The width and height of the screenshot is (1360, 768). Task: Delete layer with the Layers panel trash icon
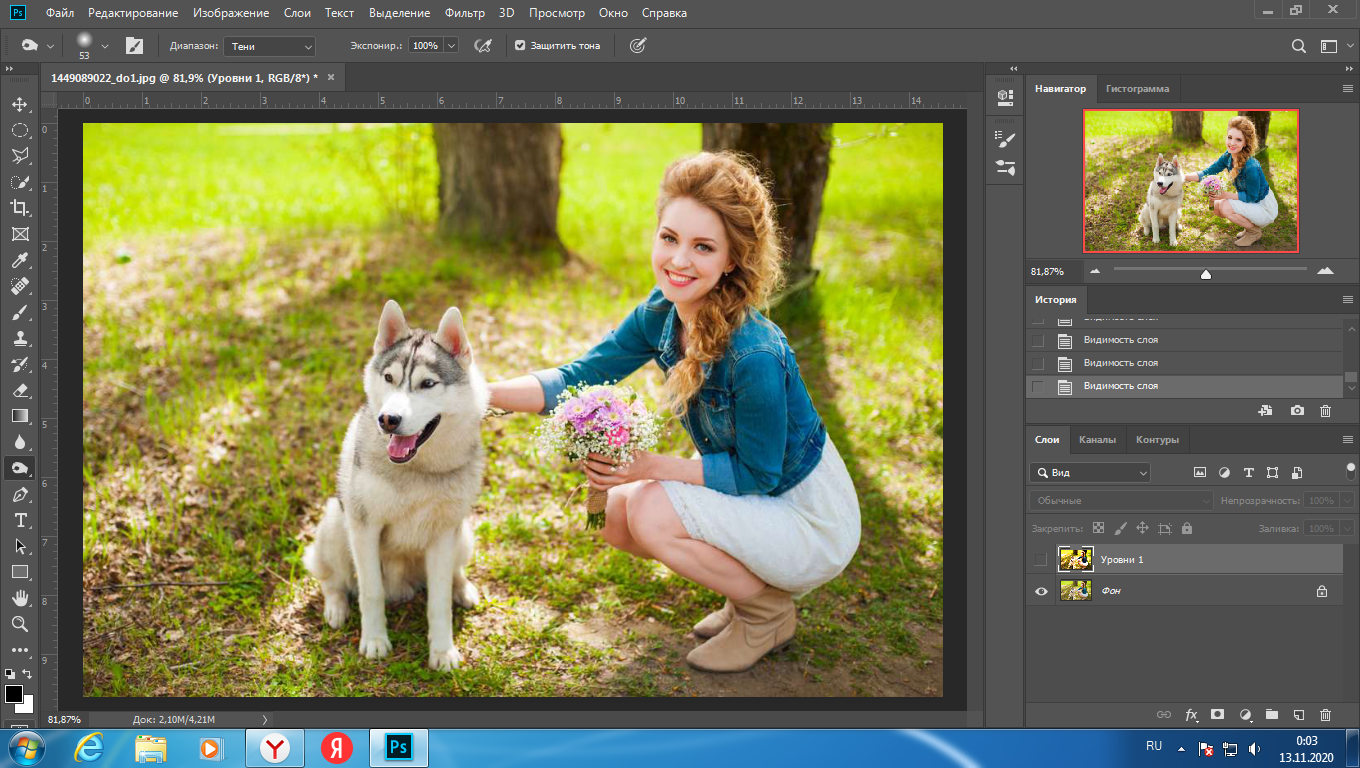pos(1326,715)
